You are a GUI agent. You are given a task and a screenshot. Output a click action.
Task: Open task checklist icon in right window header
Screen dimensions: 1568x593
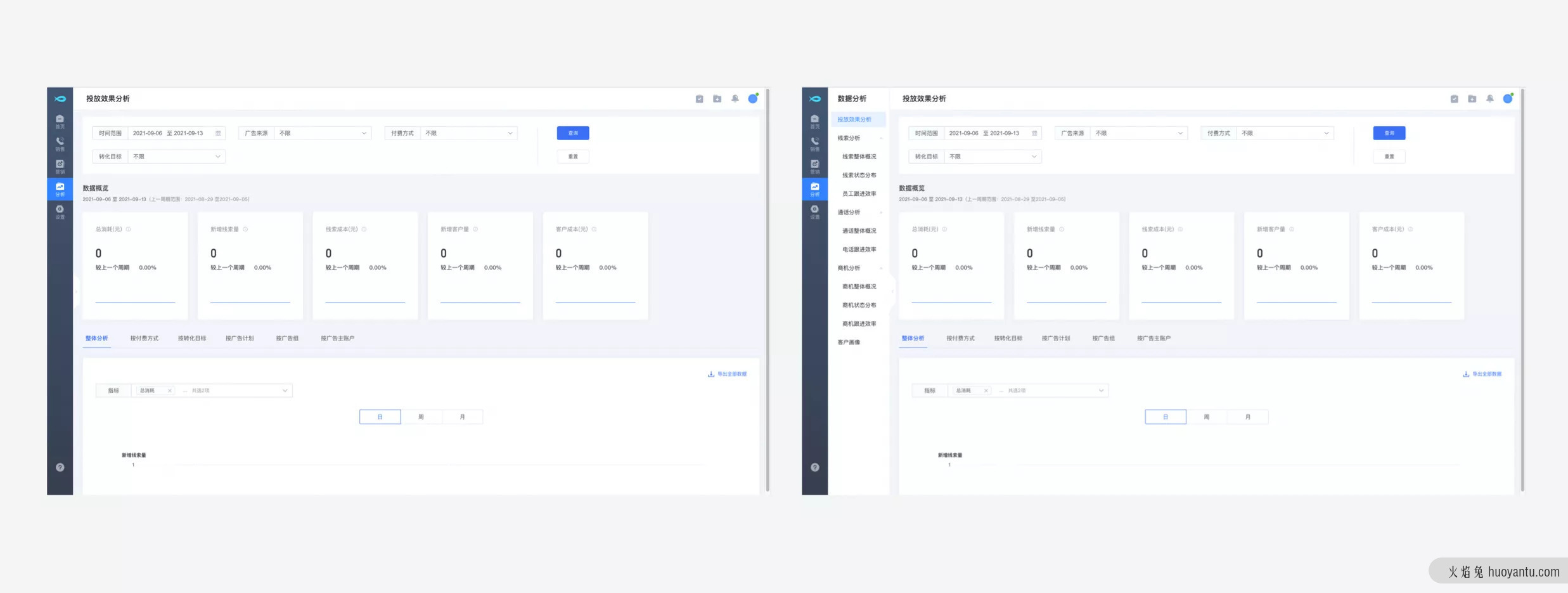[x=1454, y=99]
